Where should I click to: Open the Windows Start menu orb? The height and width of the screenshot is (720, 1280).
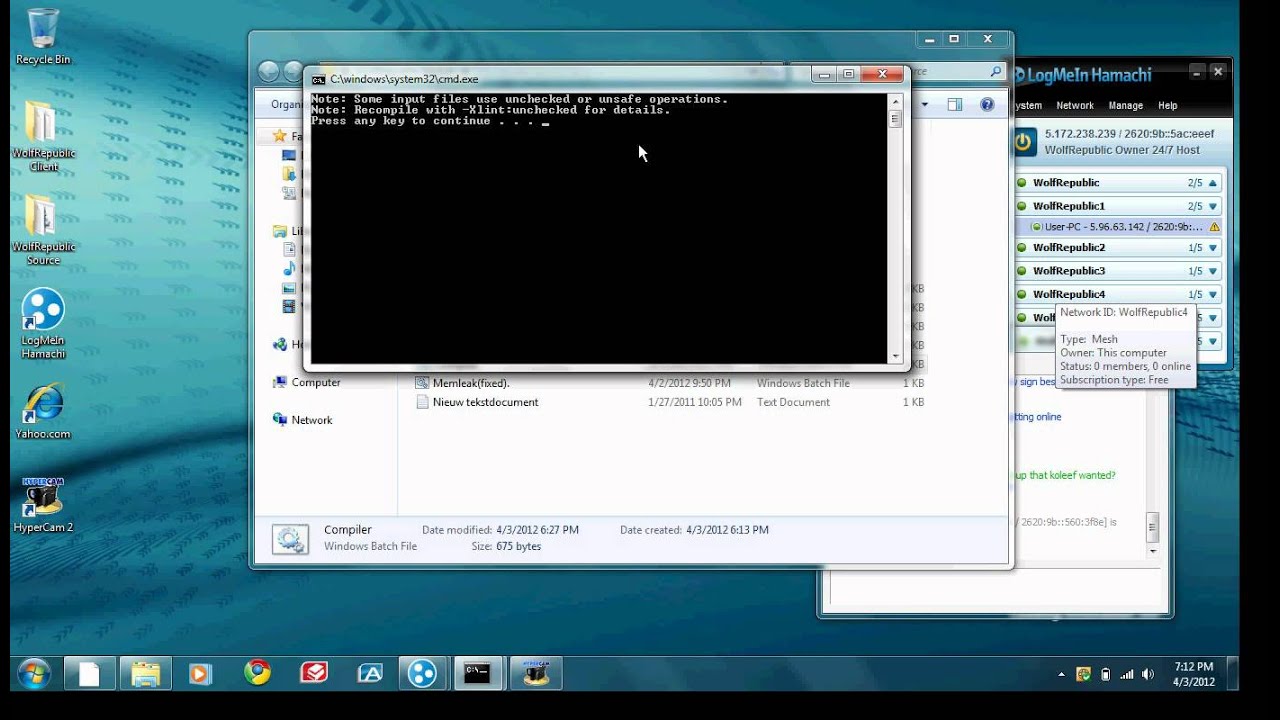[x=33, y=674]
